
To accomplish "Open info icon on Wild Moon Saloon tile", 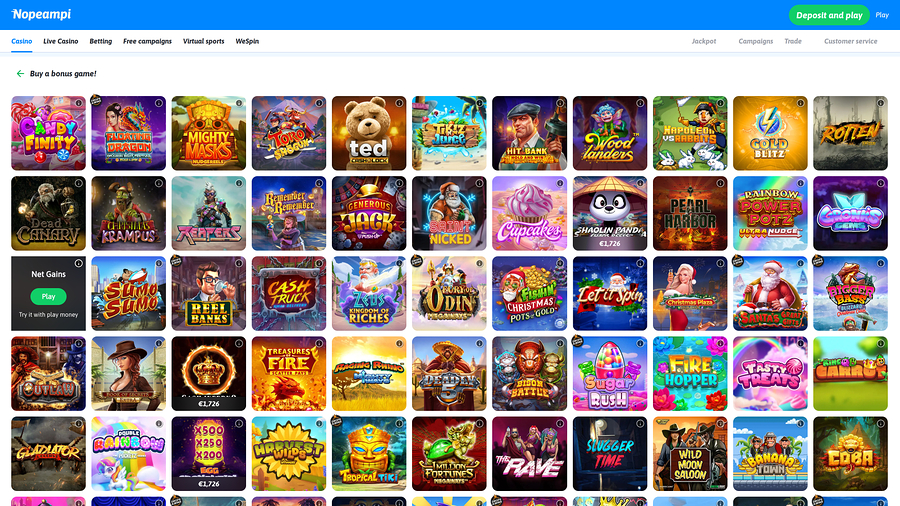I will [720, 424].
